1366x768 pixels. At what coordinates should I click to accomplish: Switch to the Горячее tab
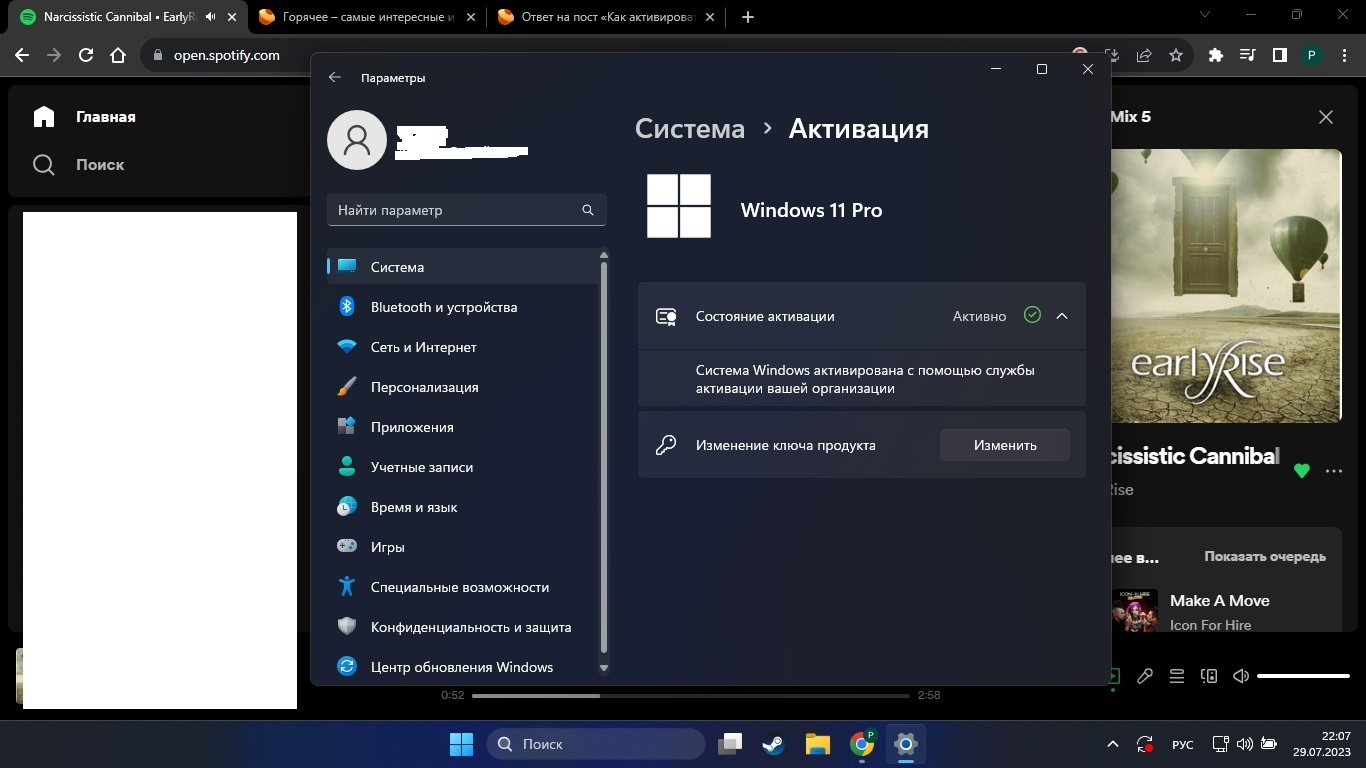coord(366,17)
